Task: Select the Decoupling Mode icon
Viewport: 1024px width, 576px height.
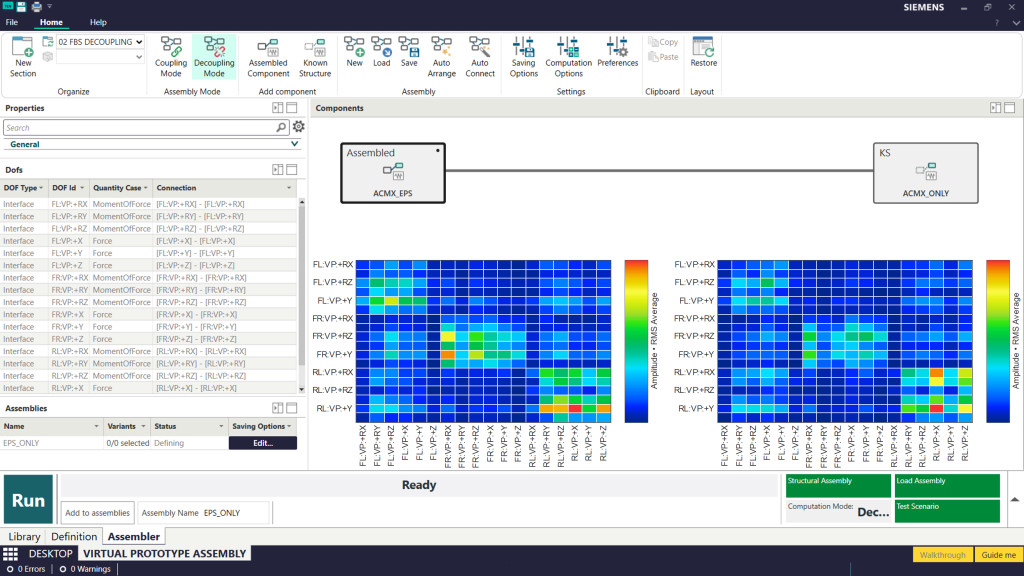Action: pos(214,57)
